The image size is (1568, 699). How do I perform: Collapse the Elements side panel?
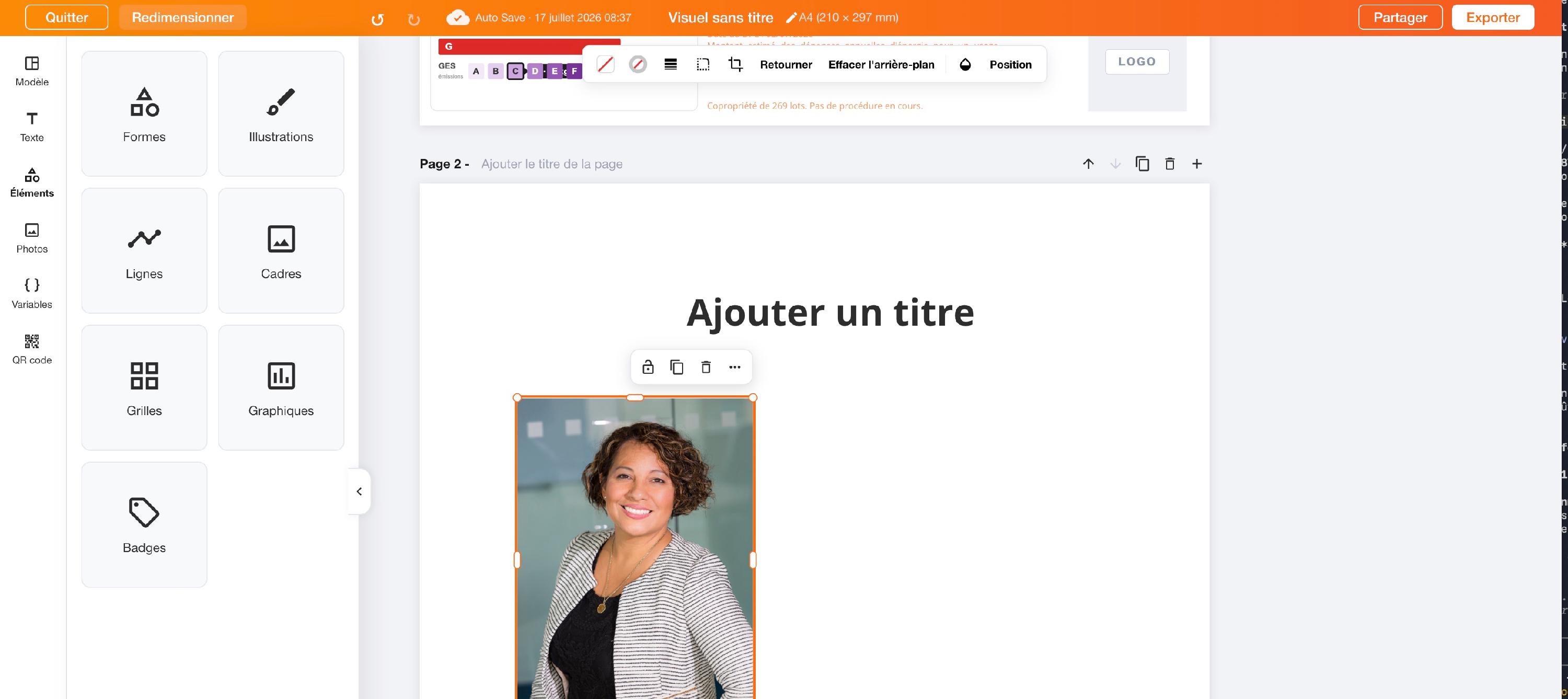pyautogui.click(x=359, y=491)
